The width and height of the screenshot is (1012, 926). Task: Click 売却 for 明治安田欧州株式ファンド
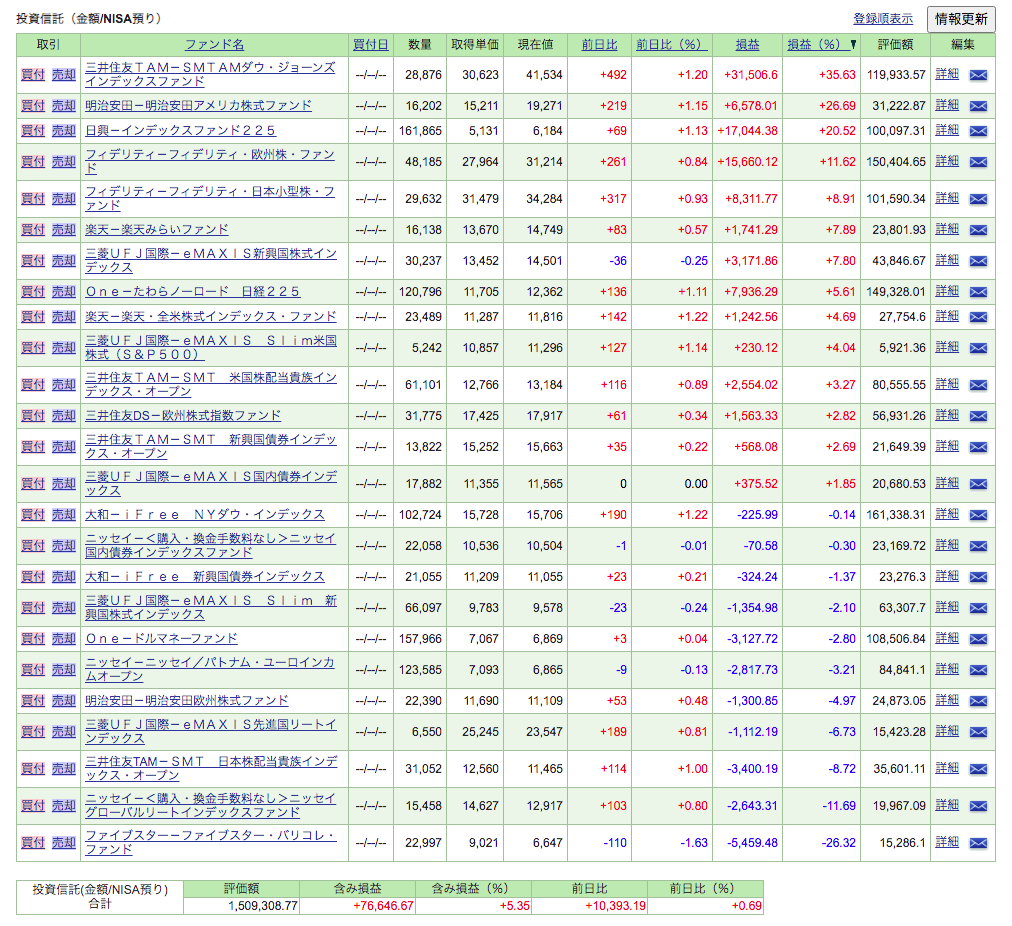tap(64, 701)
